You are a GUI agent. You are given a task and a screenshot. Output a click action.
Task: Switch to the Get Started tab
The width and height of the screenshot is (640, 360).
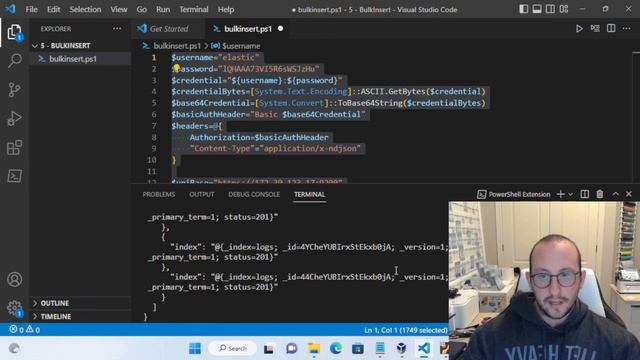[169, 29]
